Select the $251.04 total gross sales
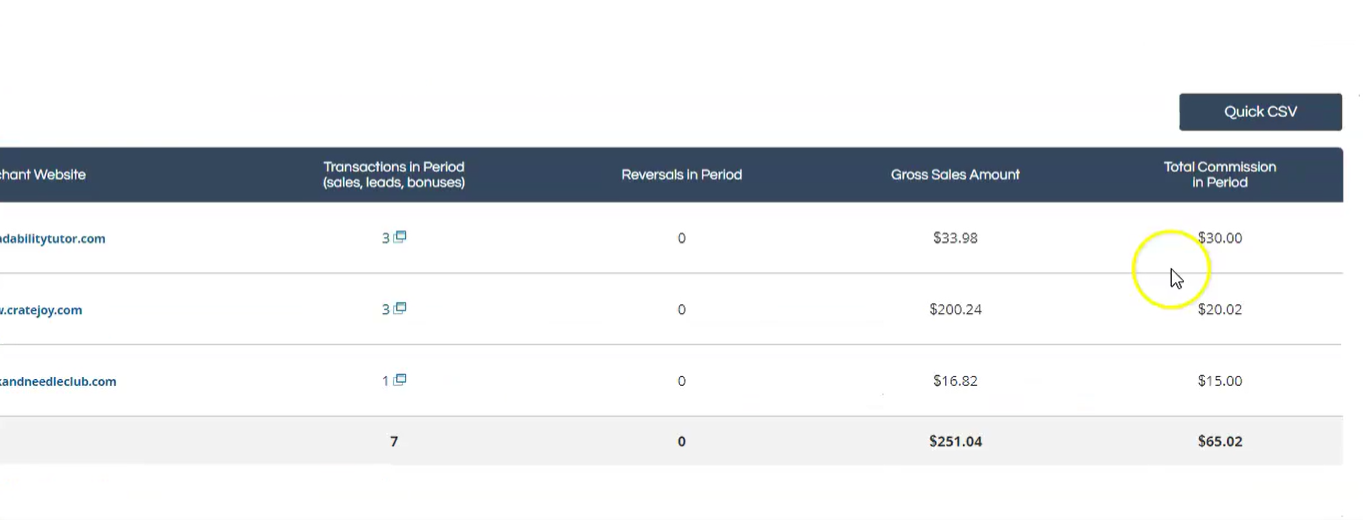The image size is (1363, 520). 955,441
